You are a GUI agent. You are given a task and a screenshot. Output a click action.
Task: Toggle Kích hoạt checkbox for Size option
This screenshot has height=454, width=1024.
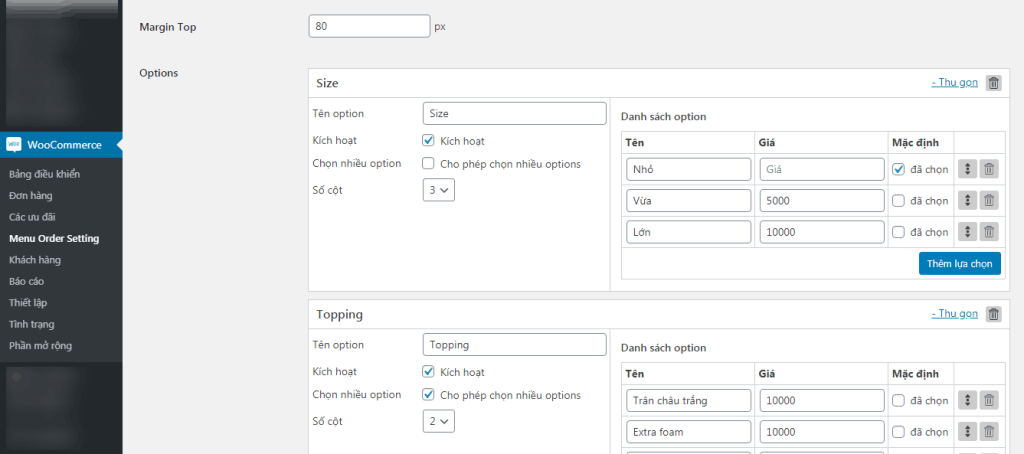tap(428, 141)
